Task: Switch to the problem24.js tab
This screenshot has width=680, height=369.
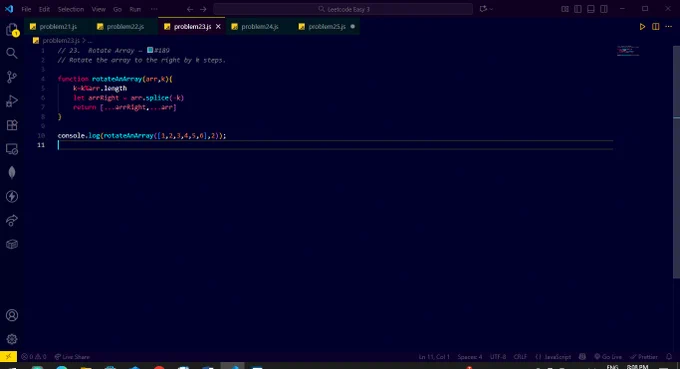Action: [260, 26]
